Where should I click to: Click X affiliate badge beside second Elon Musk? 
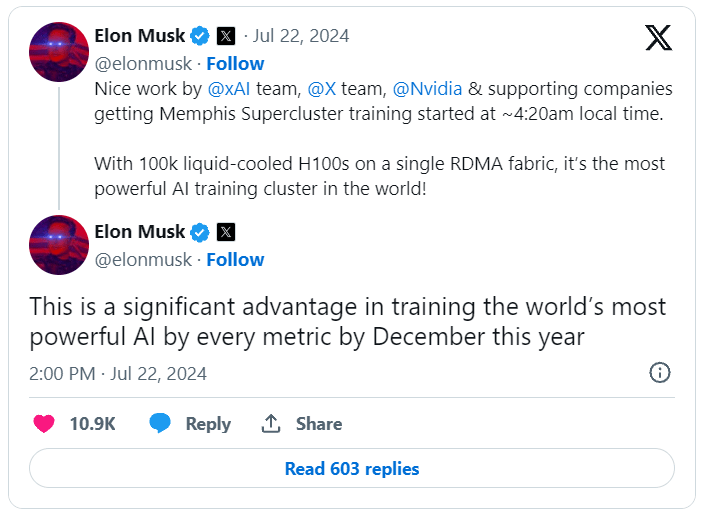point(226,232)
